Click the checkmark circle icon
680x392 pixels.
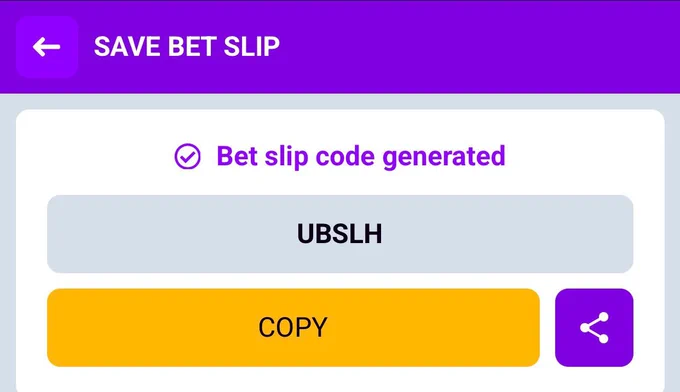pos(187,157)
